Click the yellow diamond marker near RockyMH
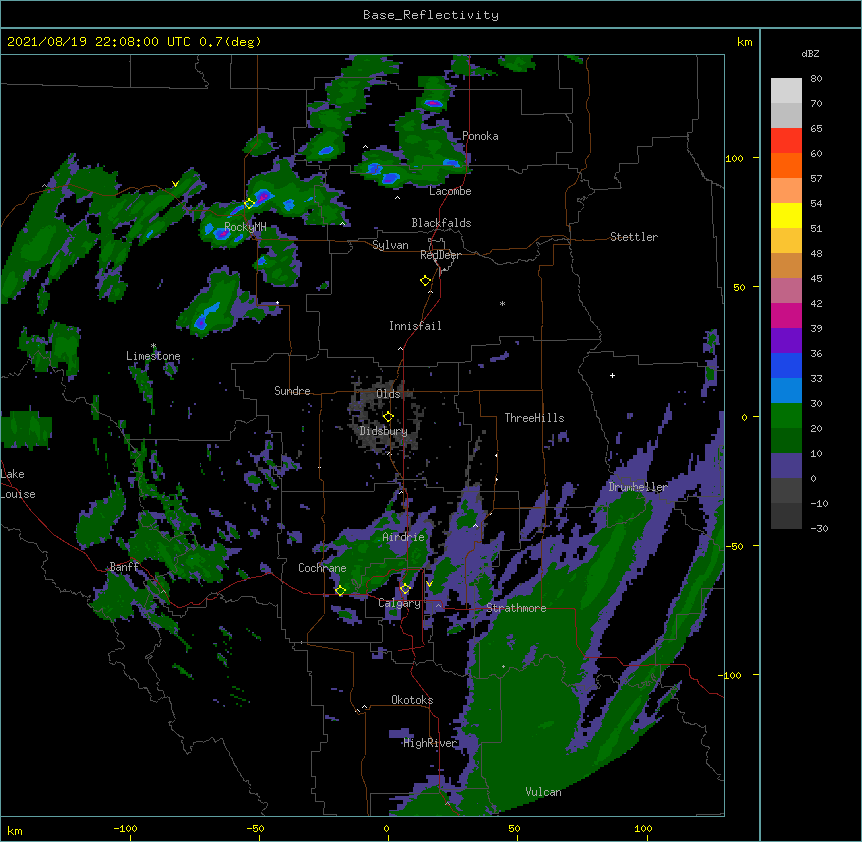Viewport: 862px width, 842px height. (x=249, y=203)
